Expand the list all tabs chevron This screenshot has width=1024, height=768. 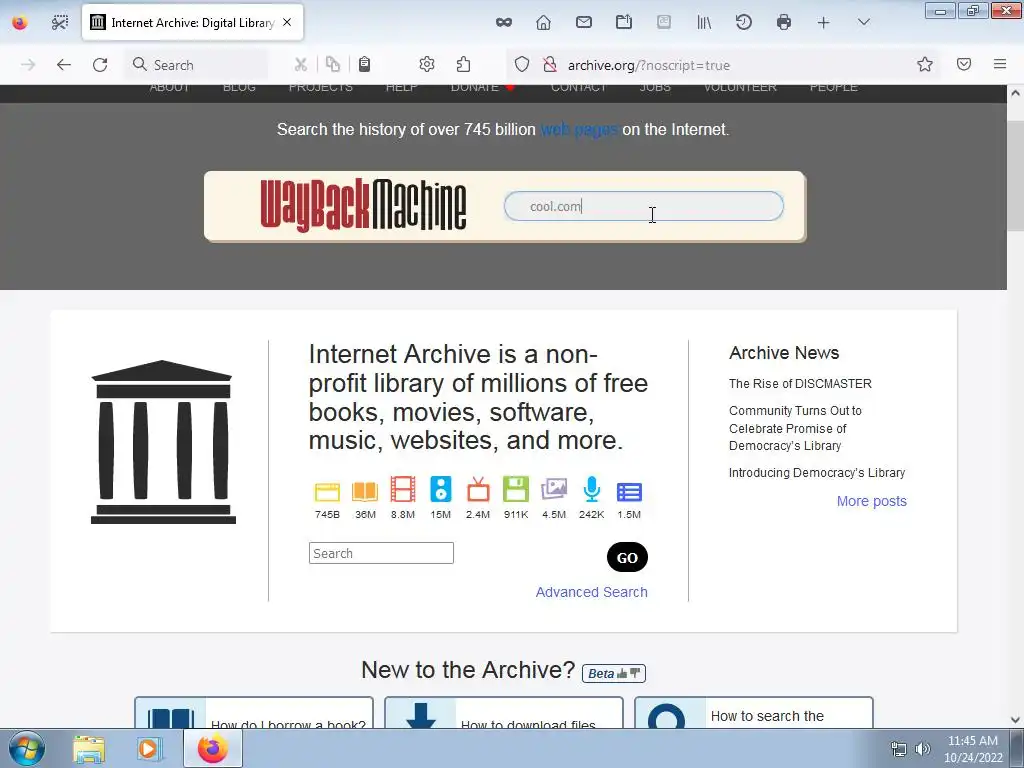(x=863, y=22)
